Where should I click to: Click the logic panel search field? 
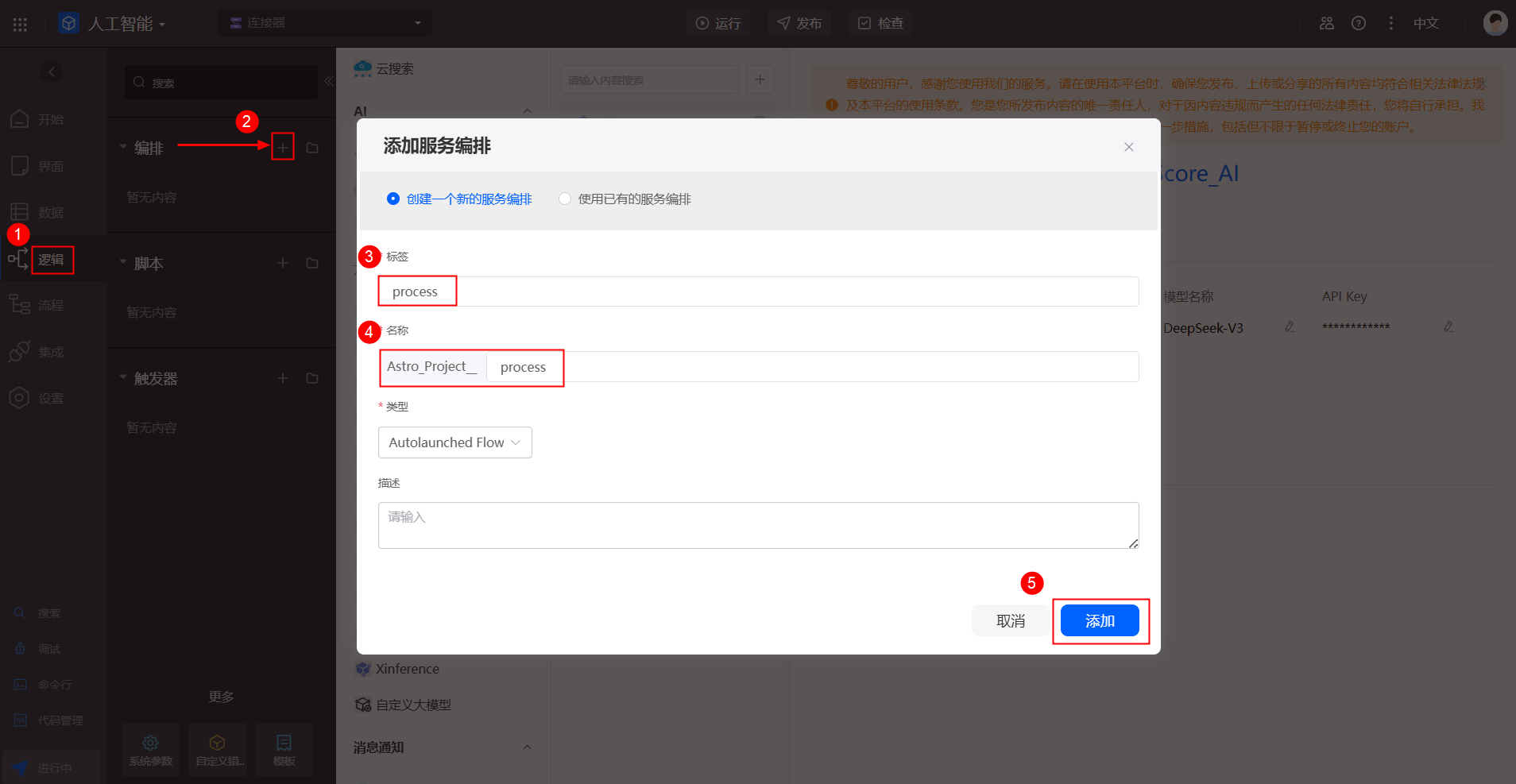pos(221,83)
